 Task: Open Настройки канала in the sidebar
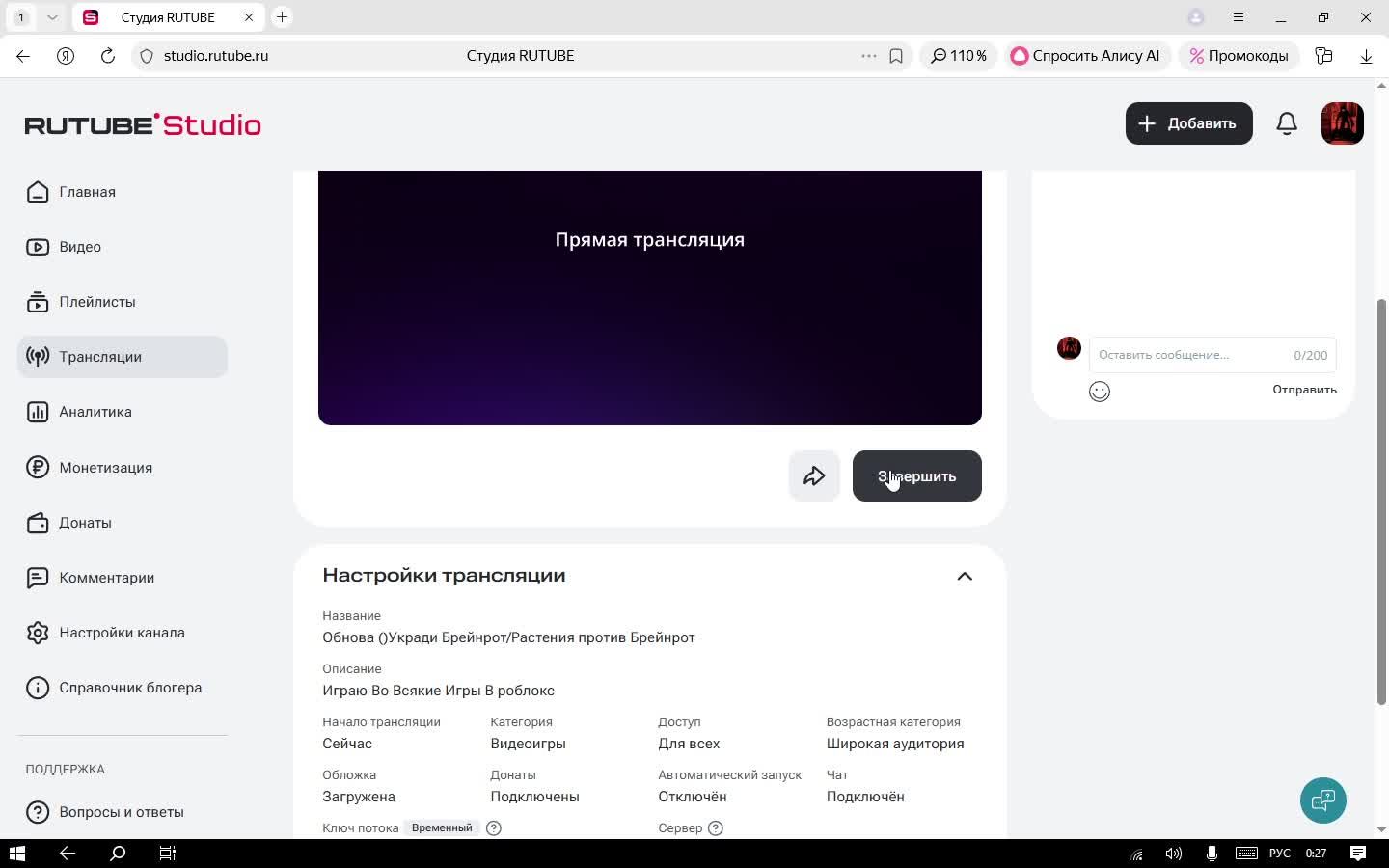123,633
